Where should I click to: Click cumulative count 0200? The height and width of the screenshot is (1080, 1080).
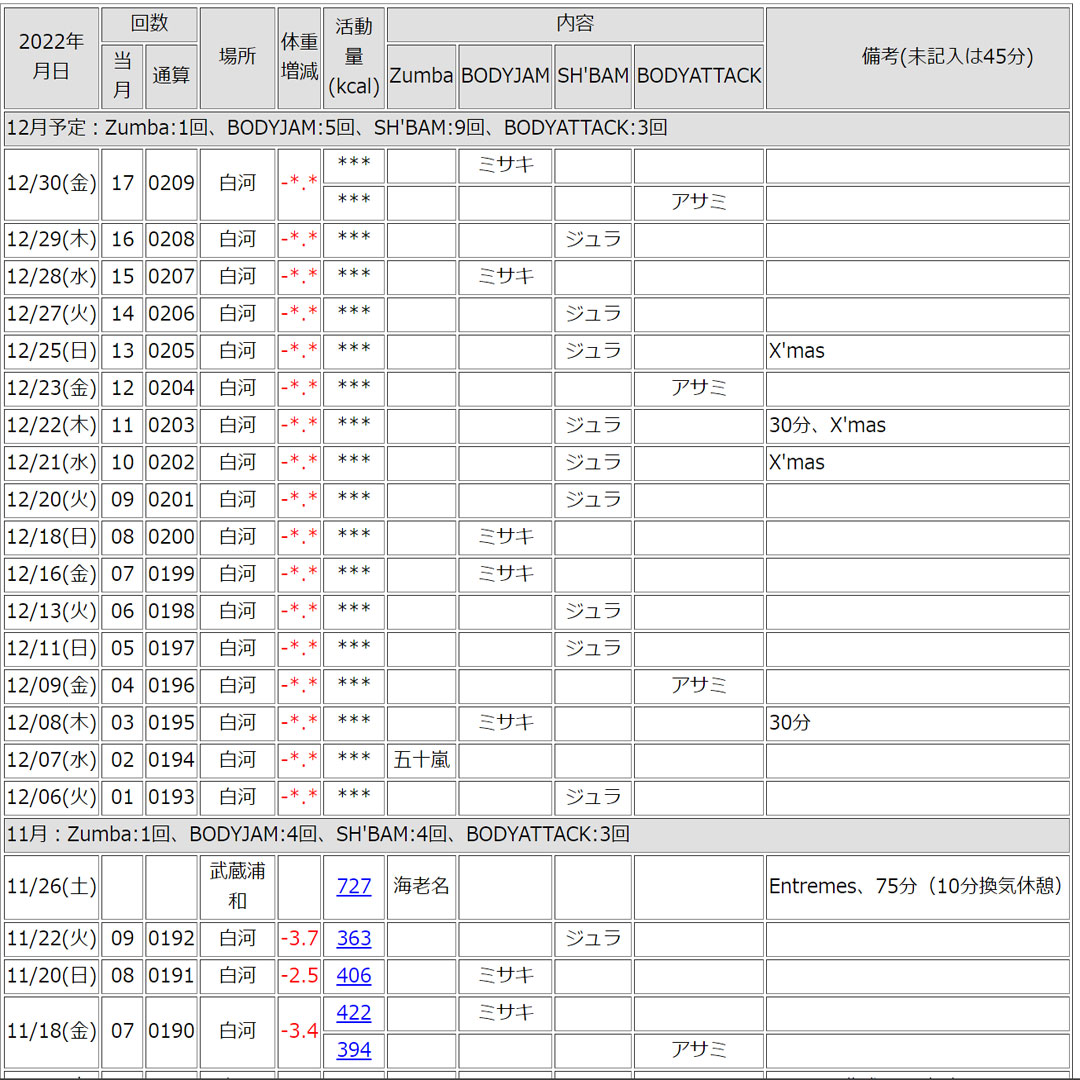pos(172,537)
